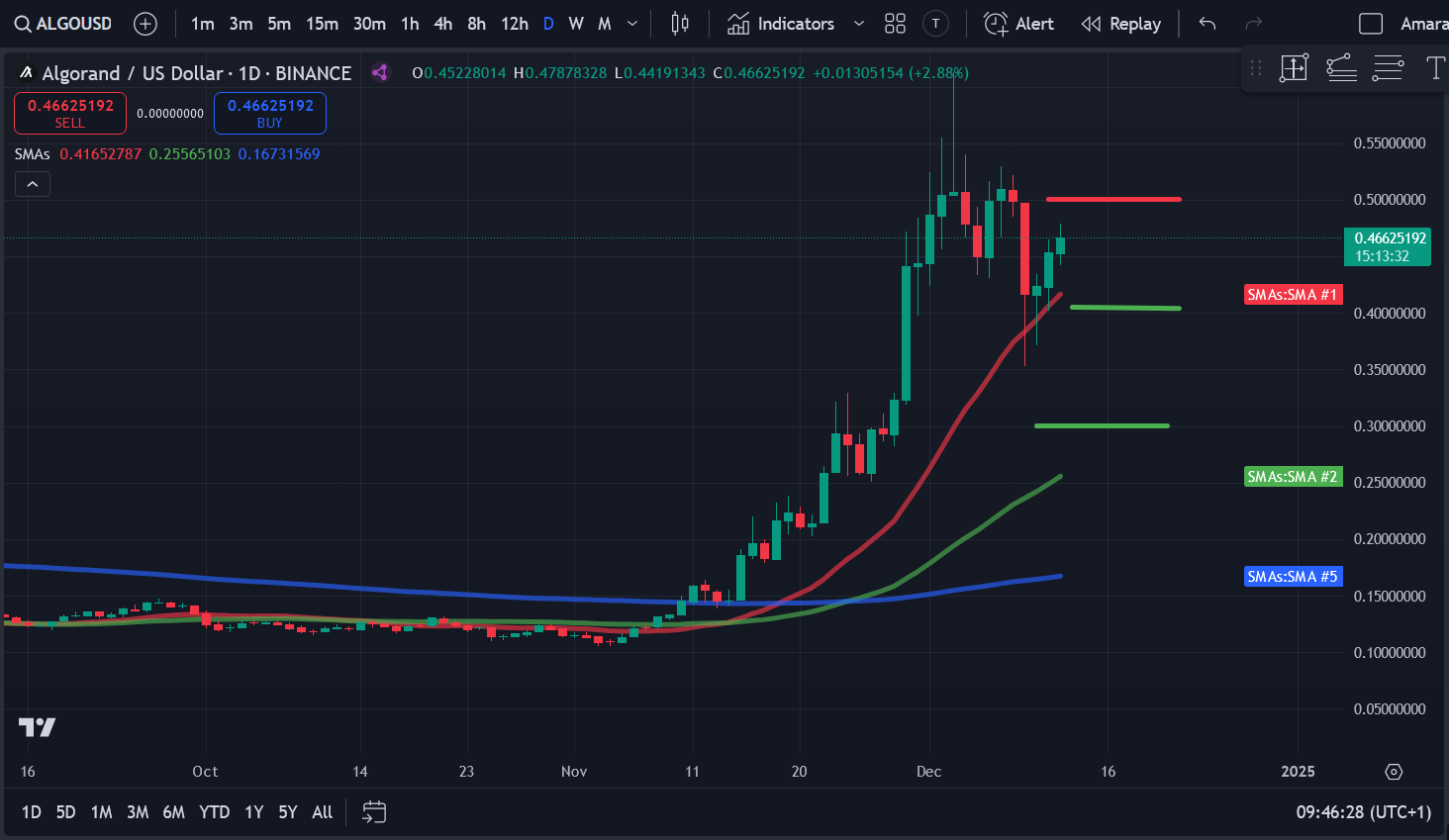Click the SELL 0.46625192 button
Image resolution: width=1449 pixels, height=840 pixels.
70,113
